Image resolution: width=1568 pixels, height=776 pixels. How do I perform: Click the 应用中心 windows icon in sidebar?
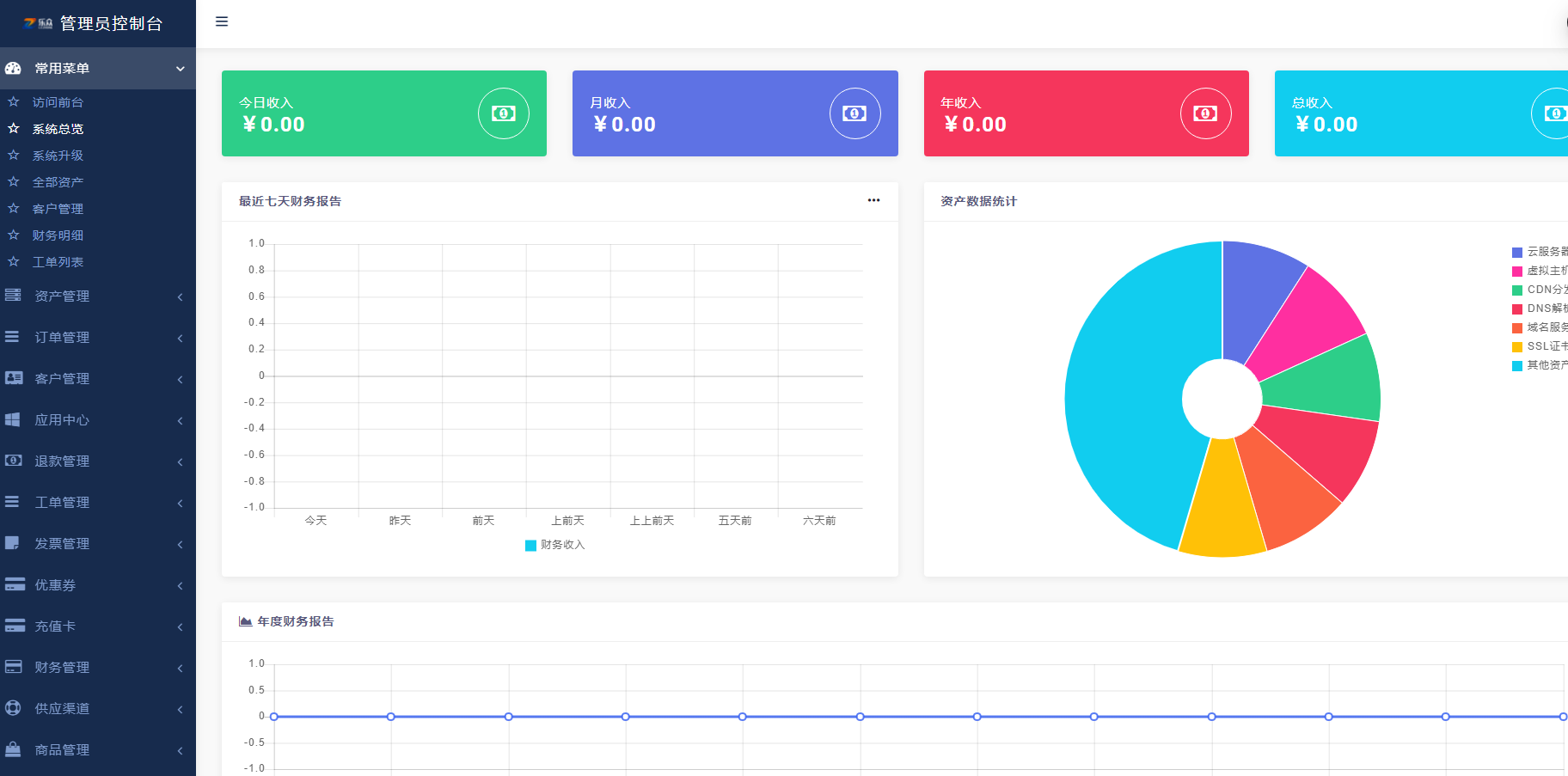coord(13,419)
